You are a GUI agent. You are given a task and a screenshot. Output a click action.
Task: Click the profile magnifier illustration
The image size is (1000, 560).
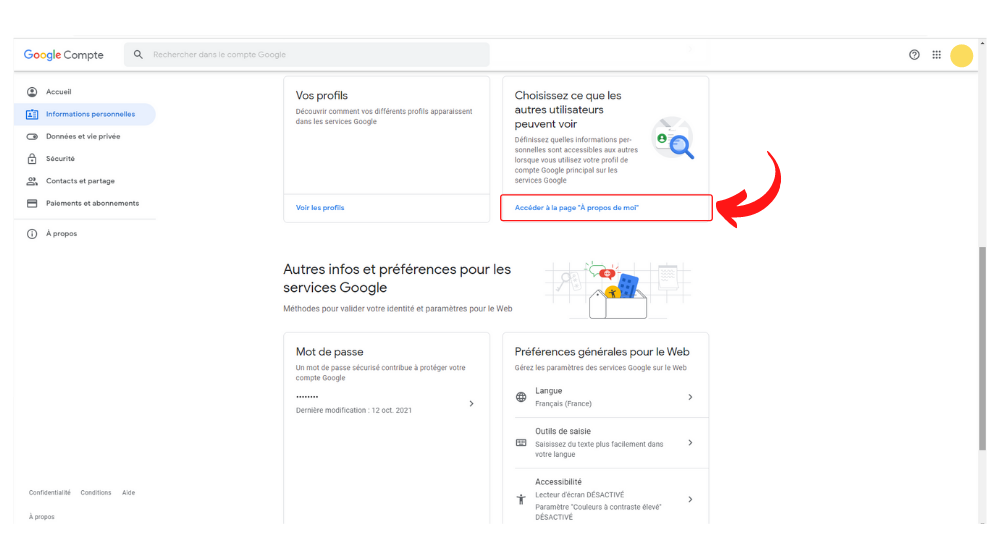tap(672, 138)
